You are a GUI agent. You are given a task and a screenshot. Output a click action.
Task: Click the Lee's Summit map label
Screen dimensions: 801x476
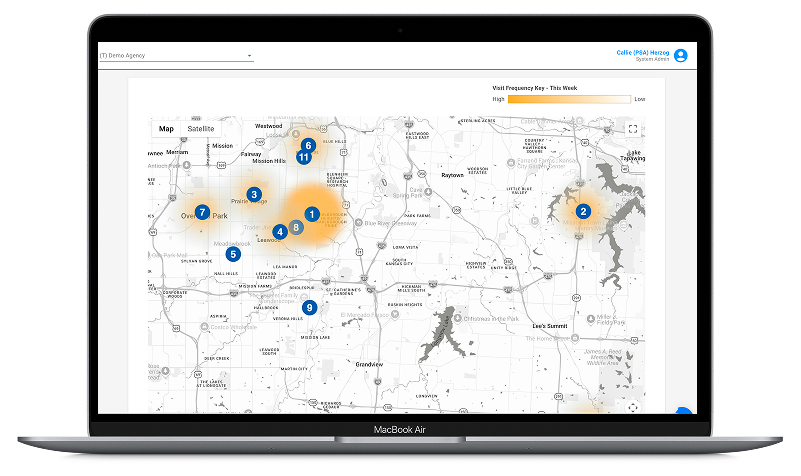[x=550, y=326]
